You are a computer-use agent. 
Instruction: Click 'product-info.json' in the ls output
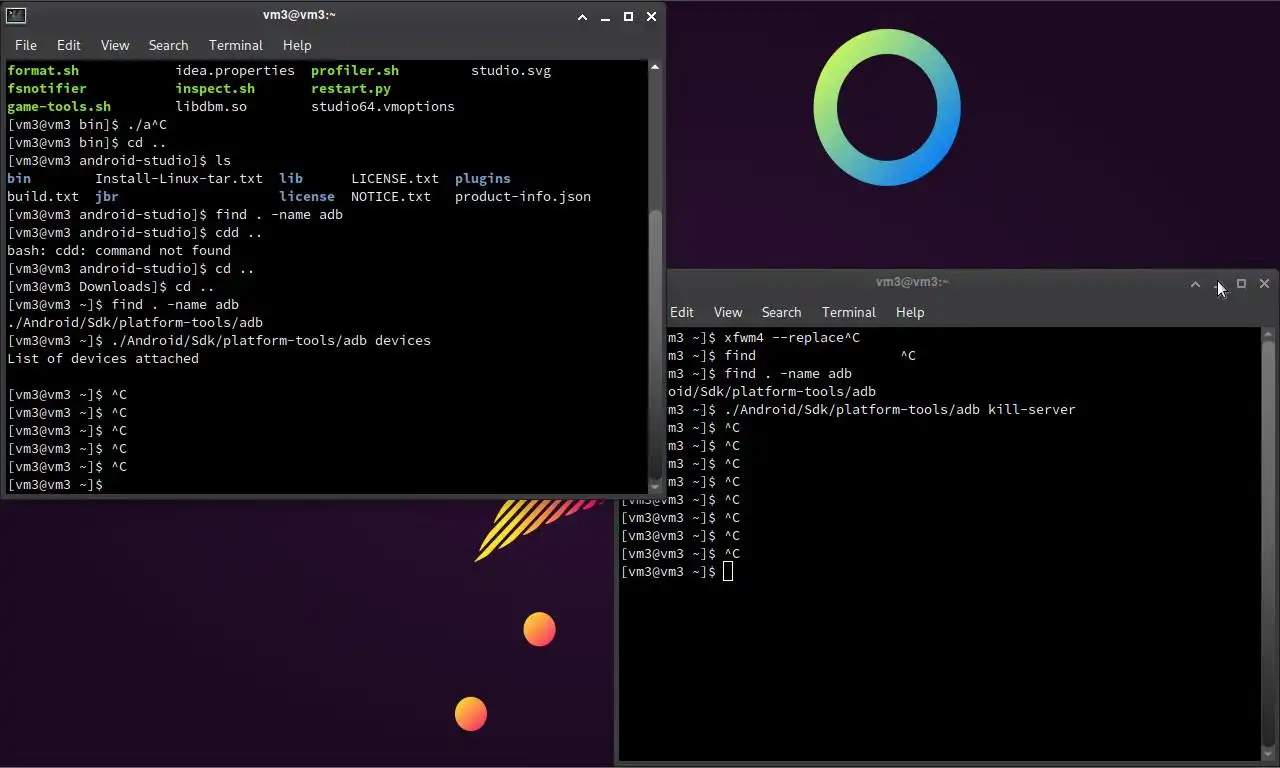[523, 196]
